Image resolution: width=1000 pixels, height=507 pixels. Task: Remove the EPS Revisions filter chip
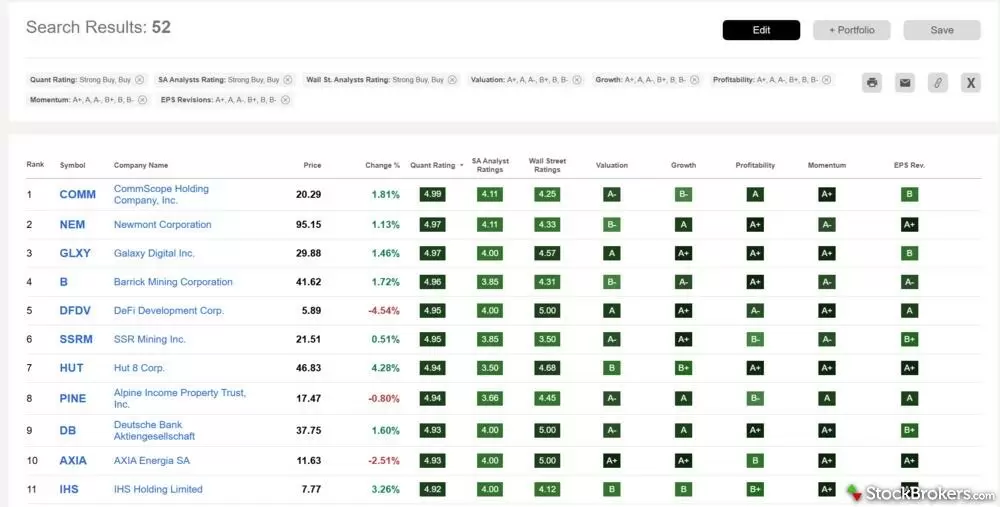coord(285,99)
